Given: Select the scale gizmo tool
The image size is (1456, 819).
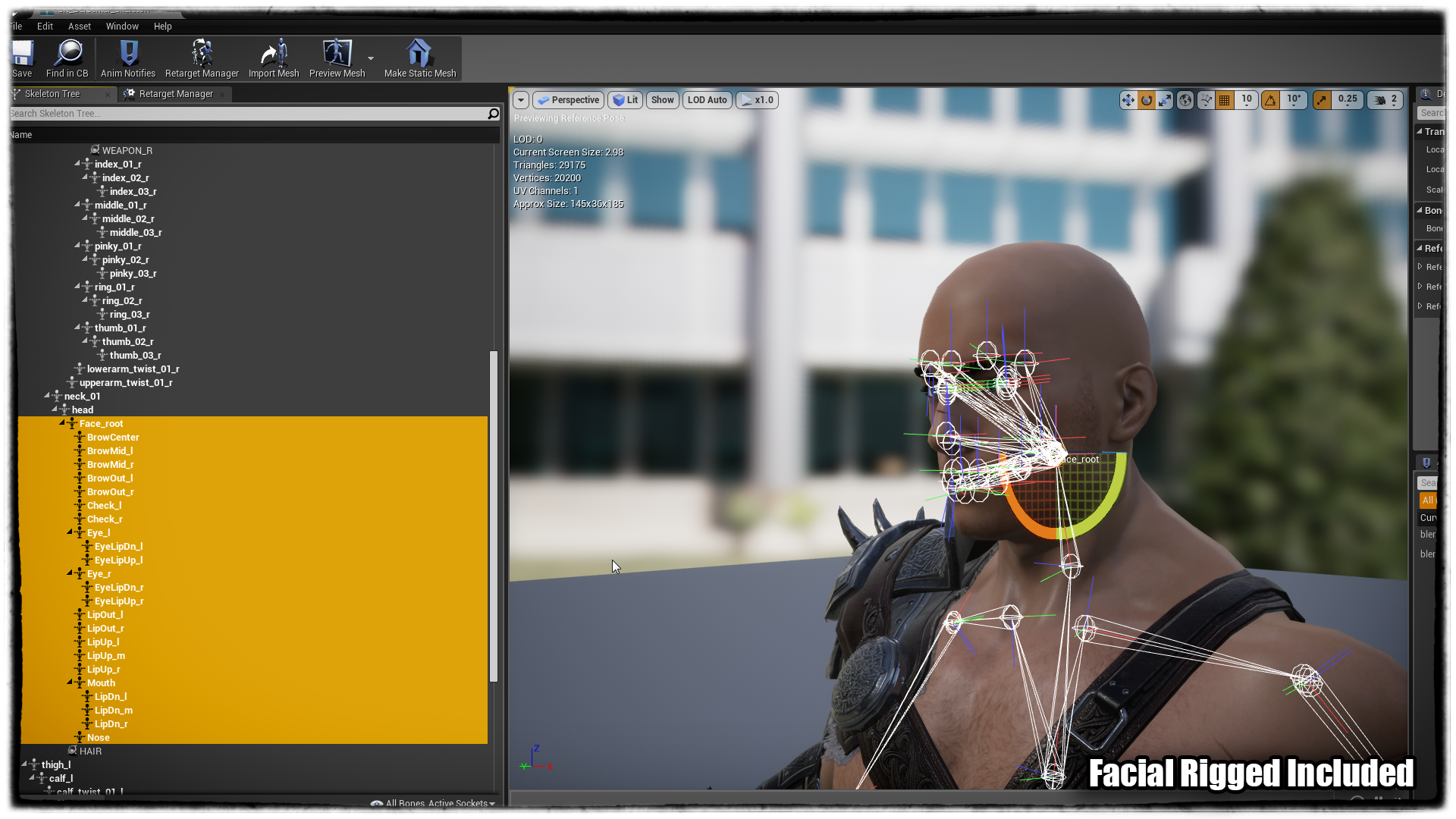Looking at the screenshot, I should pos(1165,100).
